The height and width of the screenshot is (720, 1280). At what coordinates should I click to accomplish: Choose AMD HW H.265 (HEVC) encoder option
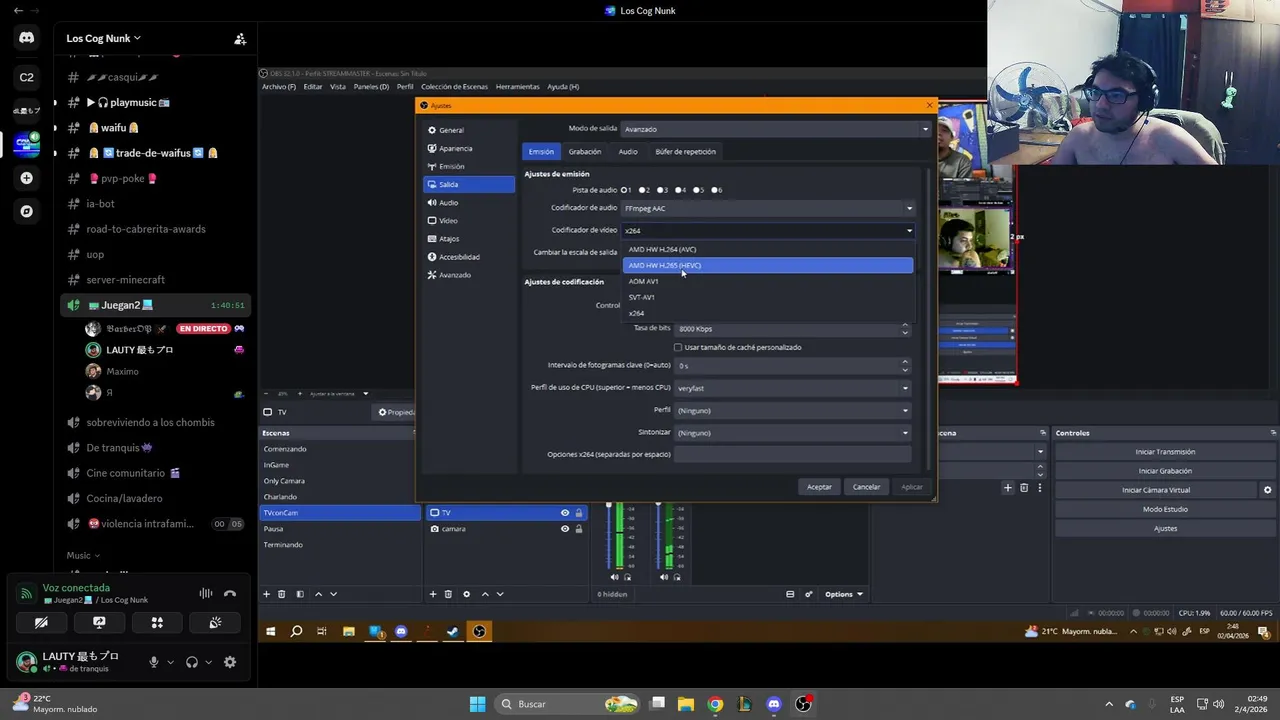click(768, 265)
